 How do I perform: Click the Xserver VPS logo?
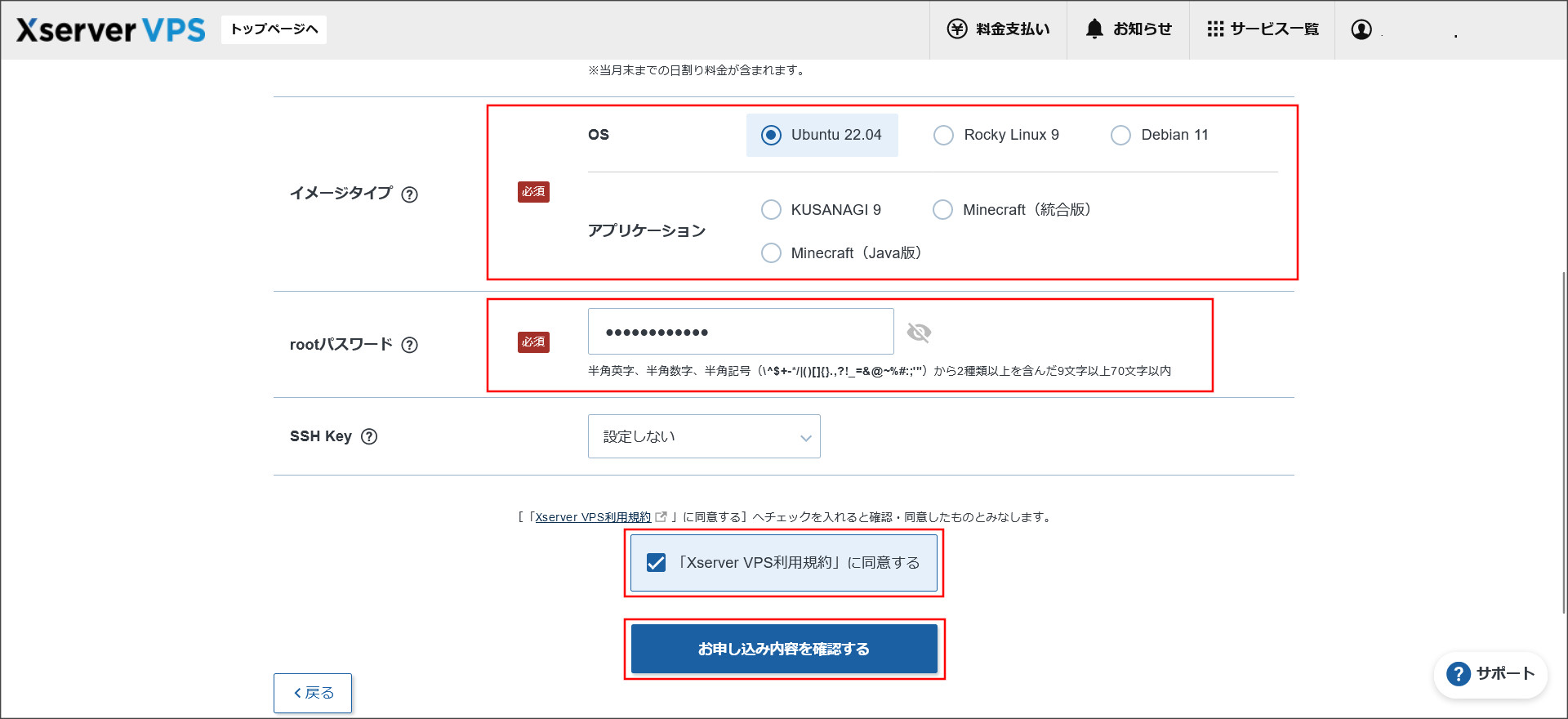pyautogui.click(x=110, y=29)
